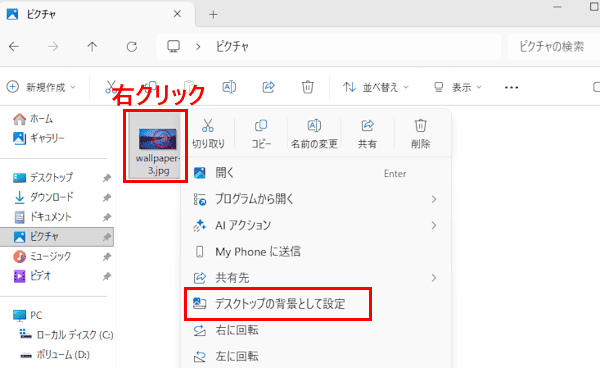This screenshot has width=600, height=368.
Task: Open the 並べ替え sort dropdown
Action: (375, 87)
